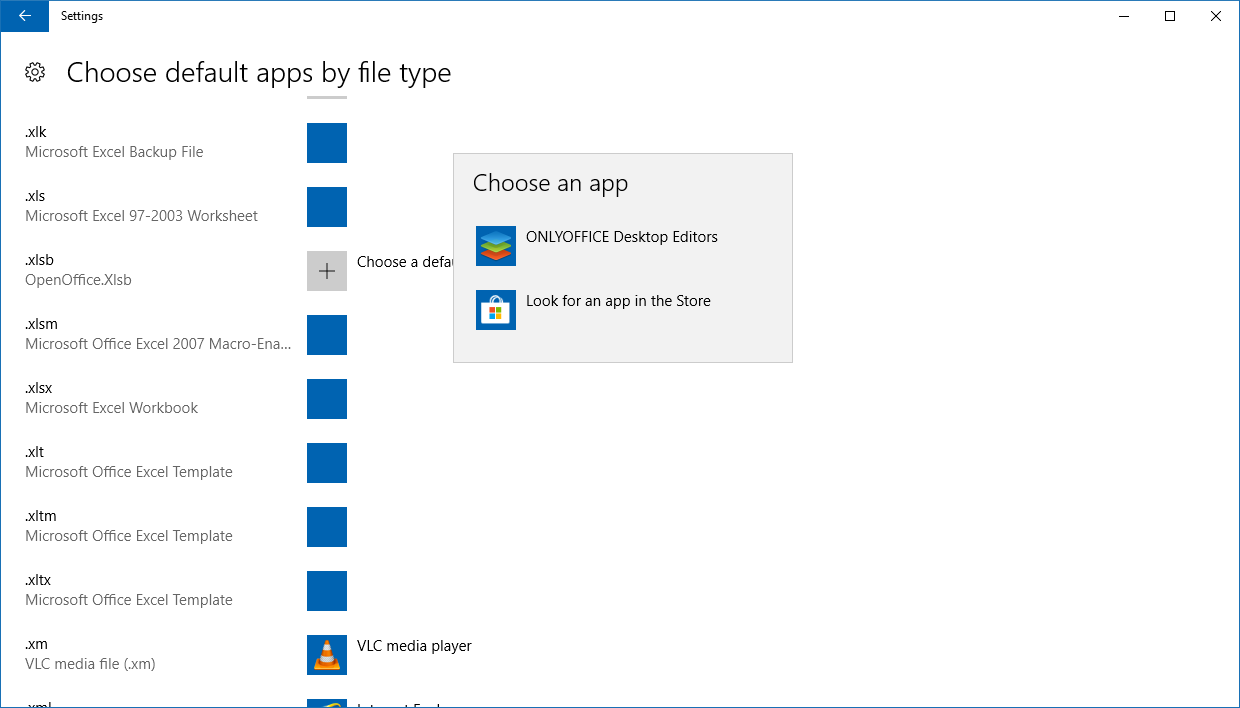Click the plus icon for .xlsb
1240x708 pixels.
(327, 271)
